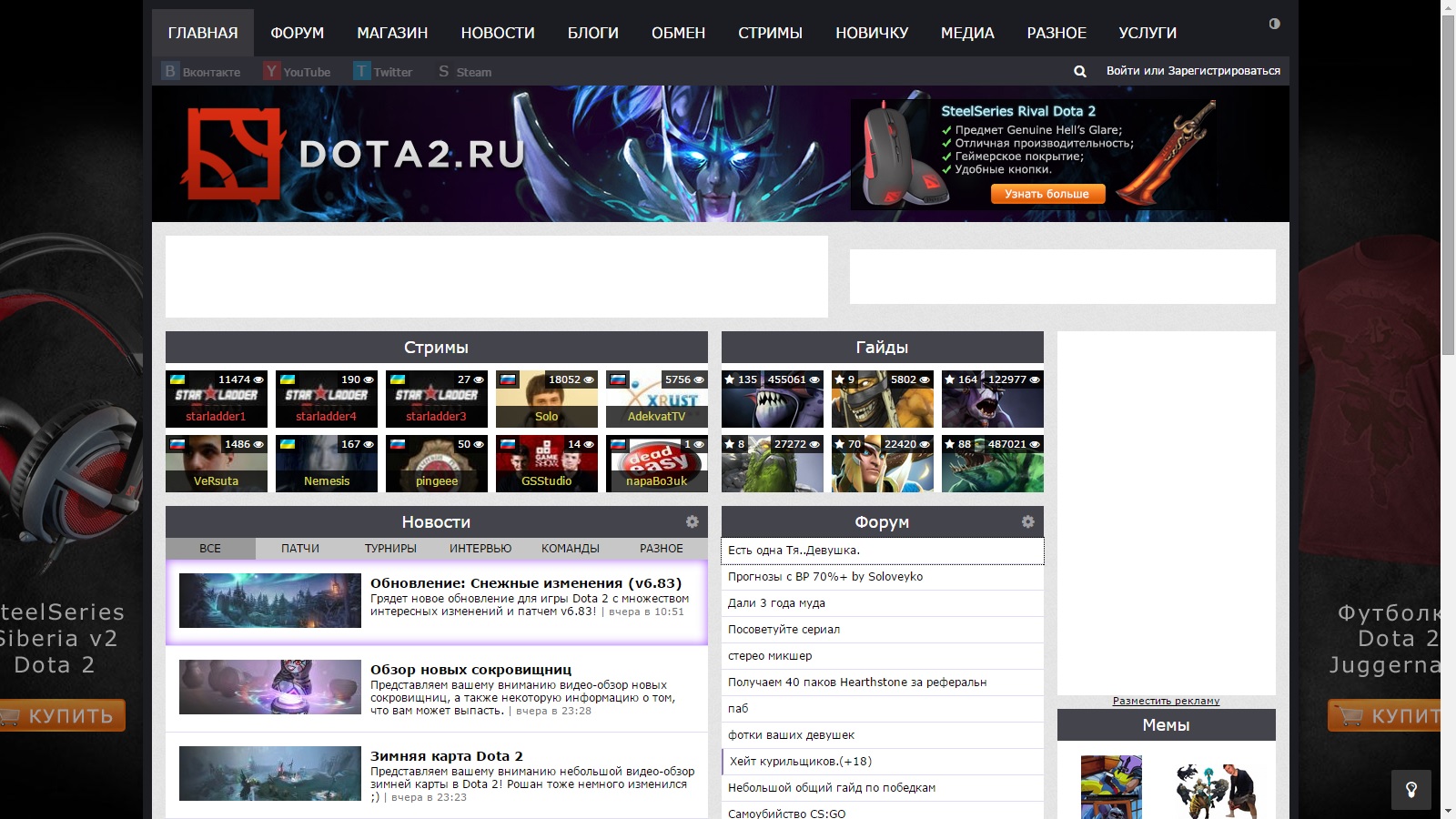Click the Узнать больше button
The image size is (1456, 819).
pos(1047,194)
